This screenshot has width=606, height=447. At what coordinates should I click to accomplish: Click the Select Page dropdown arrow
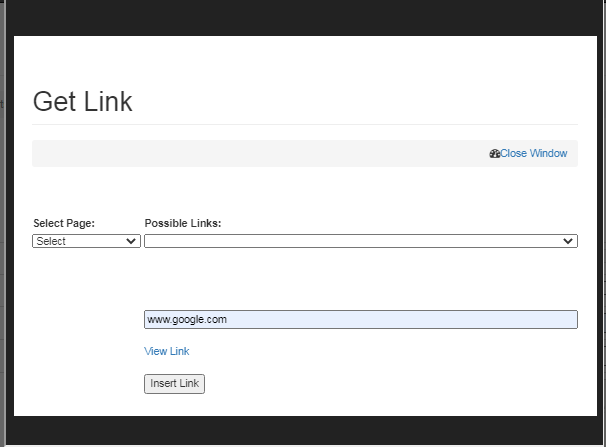pos(131,241)
